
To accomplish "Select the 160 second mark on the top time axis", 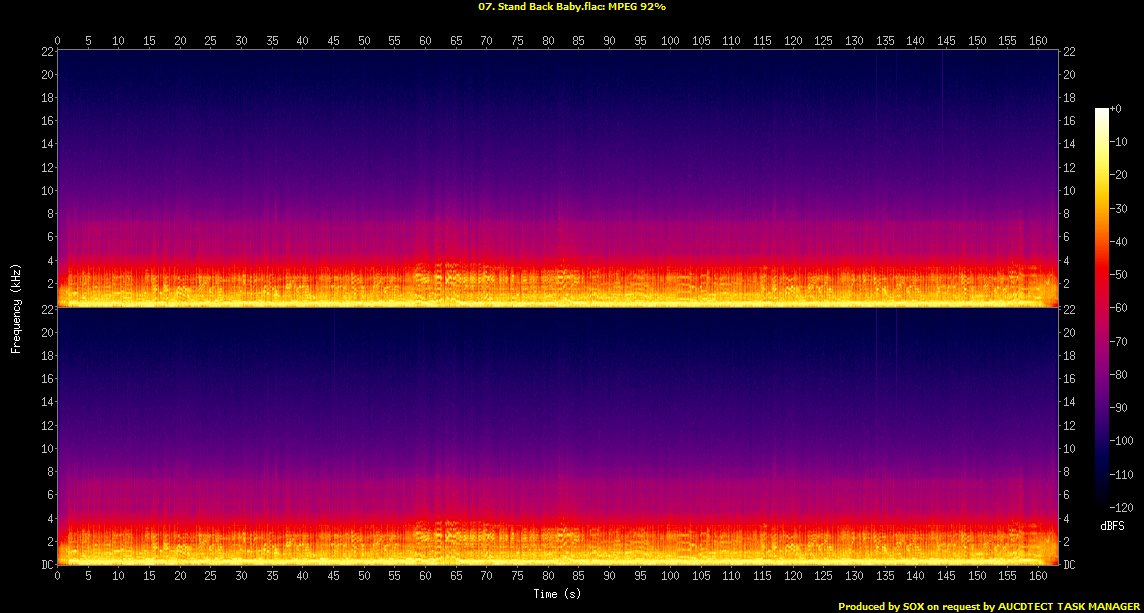I will (x=1038, y=40).
